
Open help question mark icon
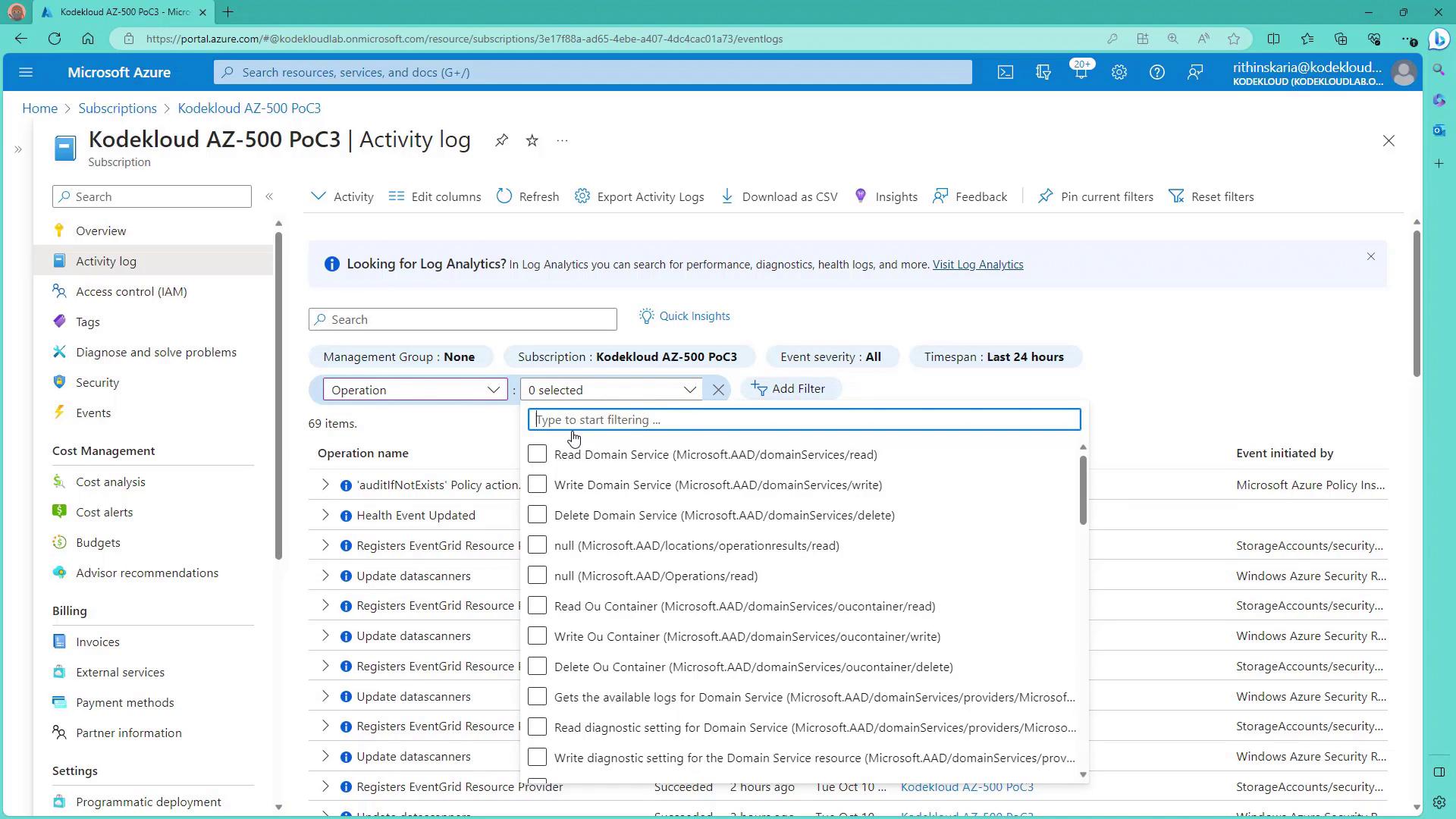pos(1157,72)
